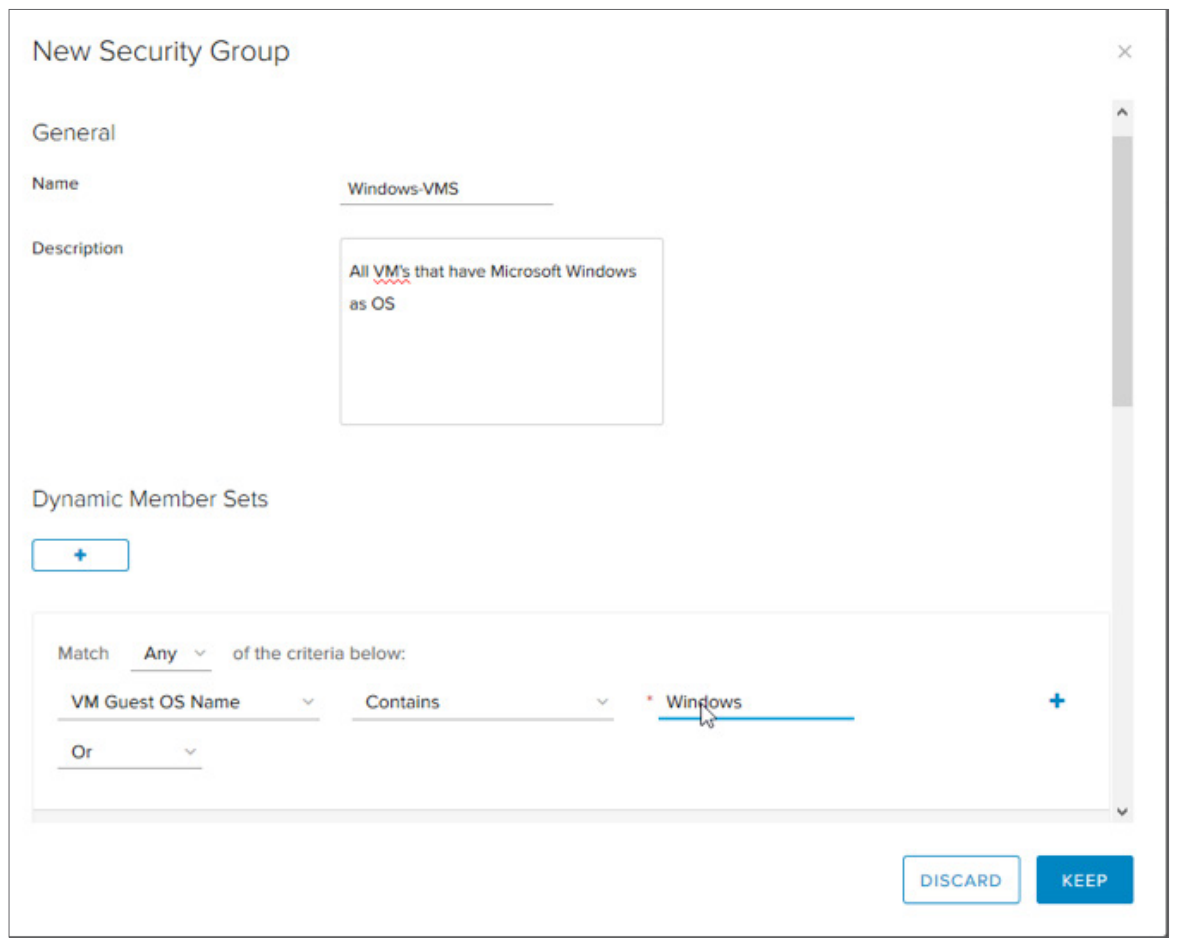Save the security group with KEEP

(x=1084, y=880)
